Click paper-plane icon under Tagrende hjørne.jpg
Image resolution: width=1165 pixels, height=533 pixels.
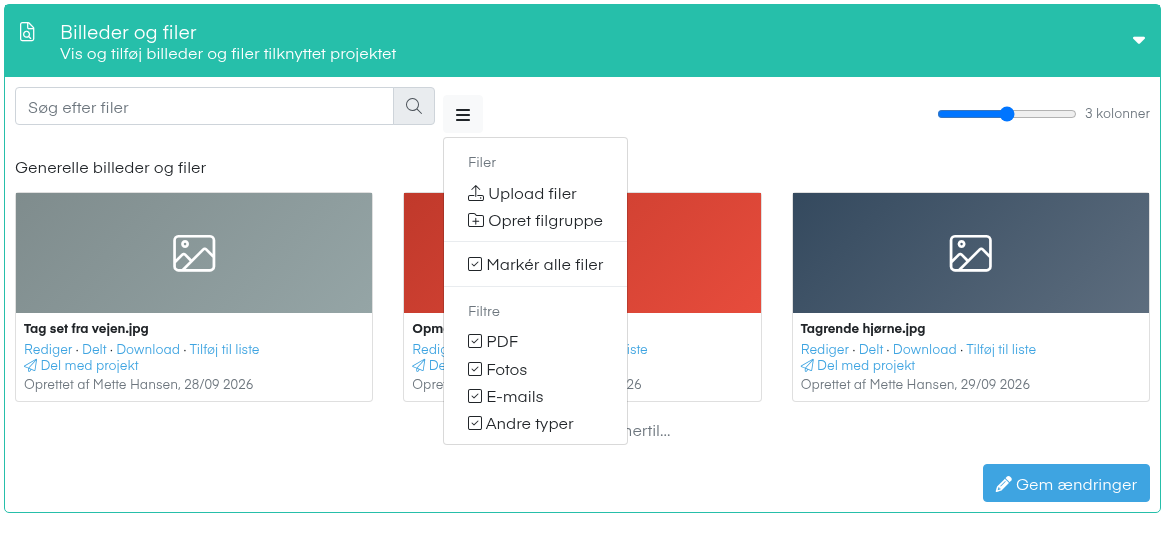[x=808, y=366]
